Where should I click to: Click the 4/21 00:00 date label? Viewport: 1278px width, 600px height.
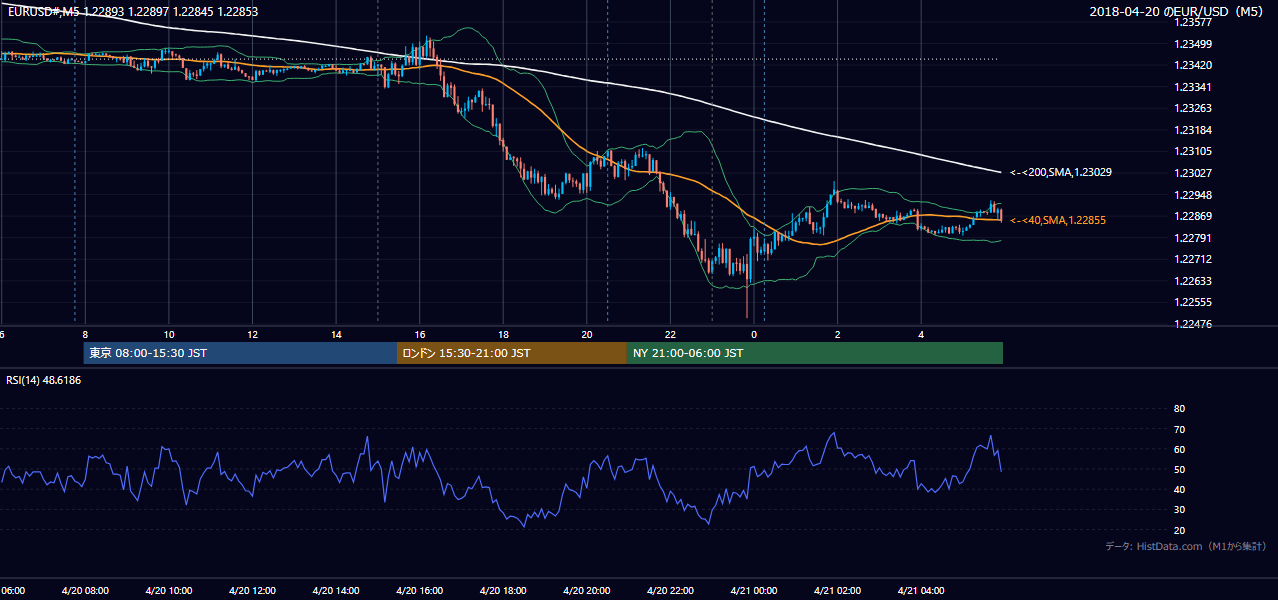click(x=754, y=591)
